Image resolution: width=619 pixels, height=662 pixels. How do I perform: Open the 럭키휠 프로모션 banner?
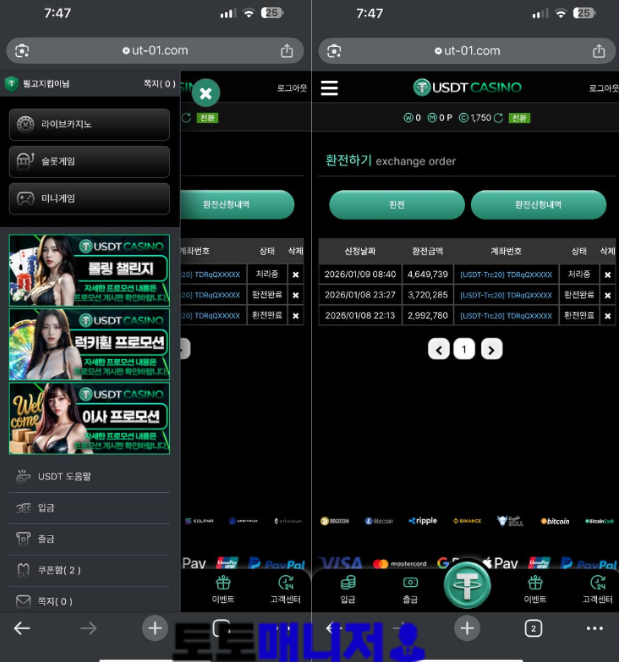pos(89,344)
